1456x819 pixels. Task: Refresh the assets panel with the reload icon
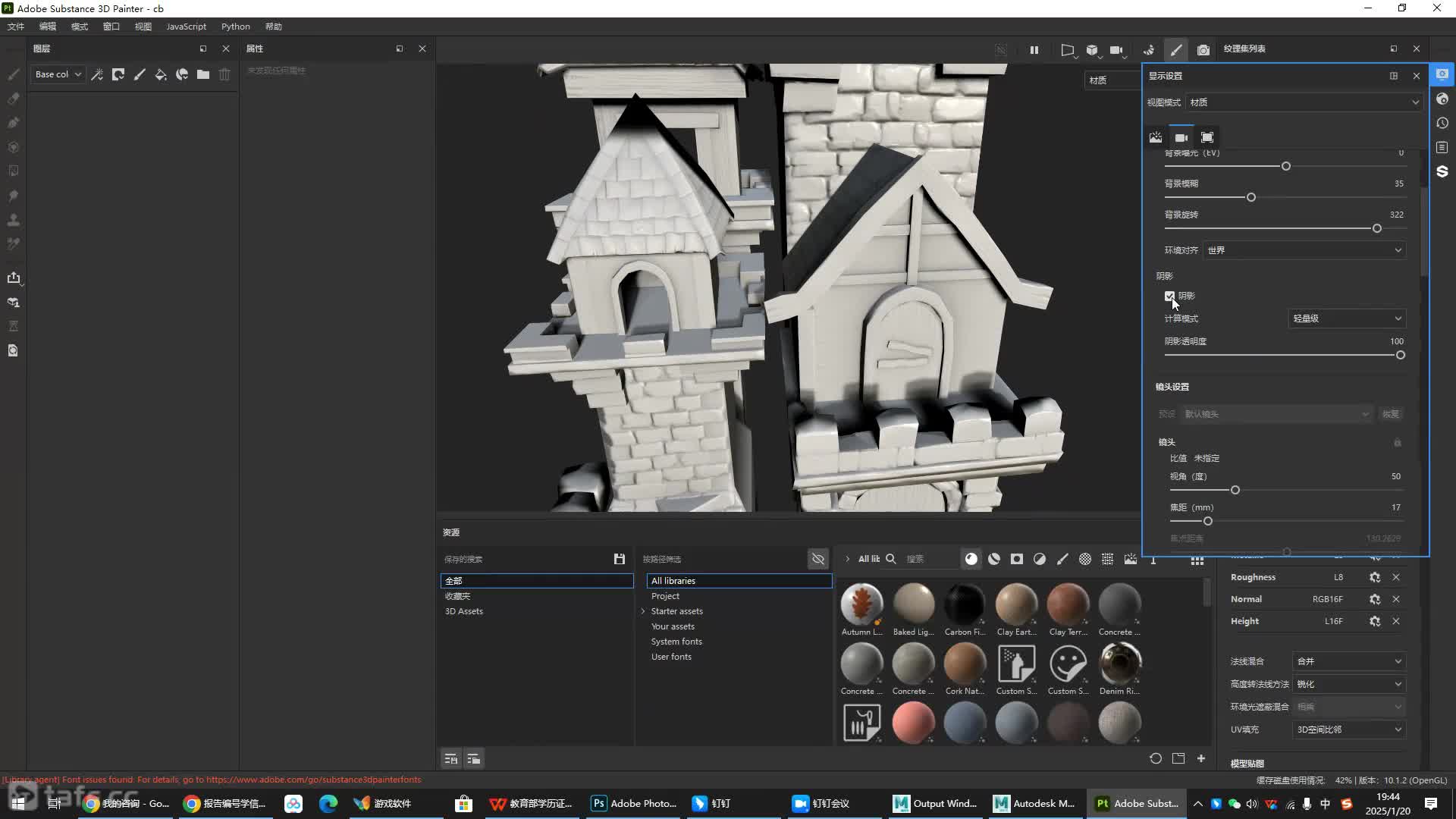(x=1156, y=758)
